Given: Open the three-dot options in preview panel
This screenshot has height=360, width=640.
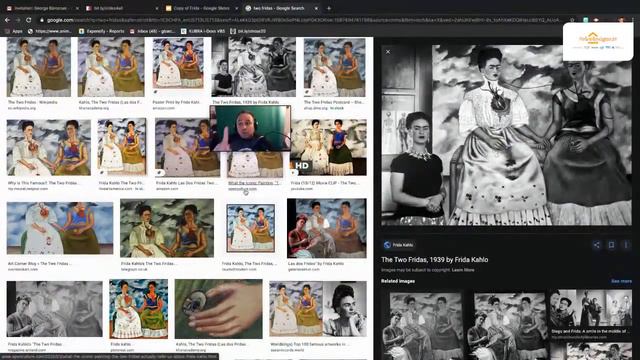Looking at the screenshot, I should tap(626, 245).
